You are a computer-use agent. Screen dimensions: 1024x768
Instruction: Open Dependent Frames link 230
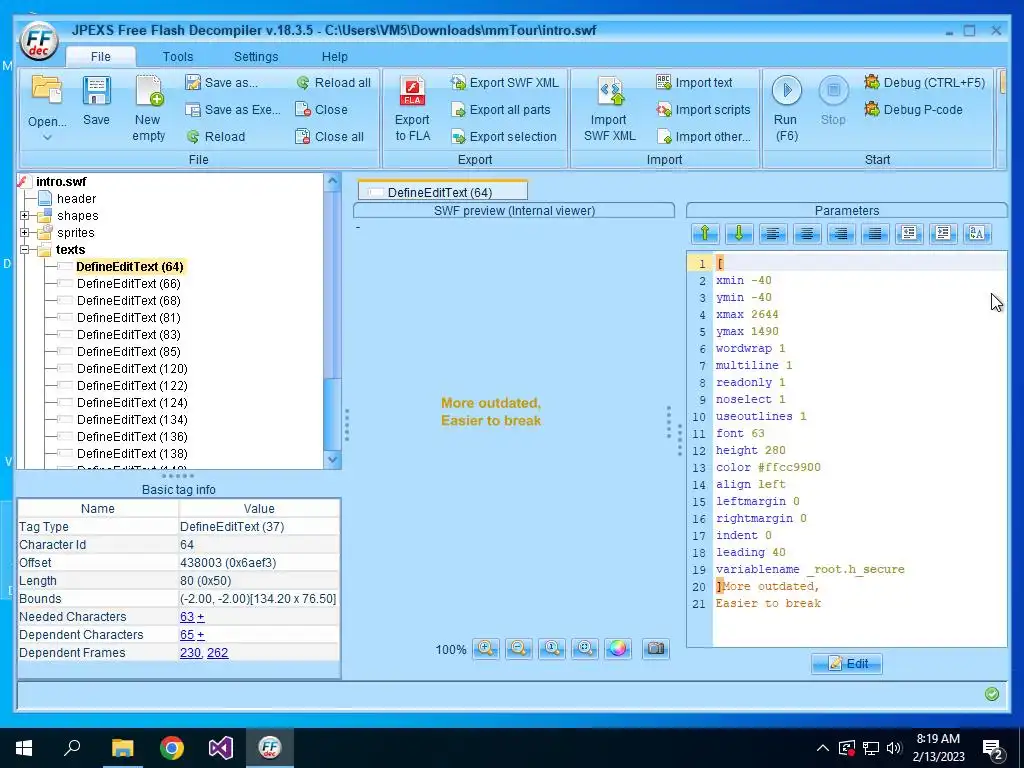coord(190,652)
